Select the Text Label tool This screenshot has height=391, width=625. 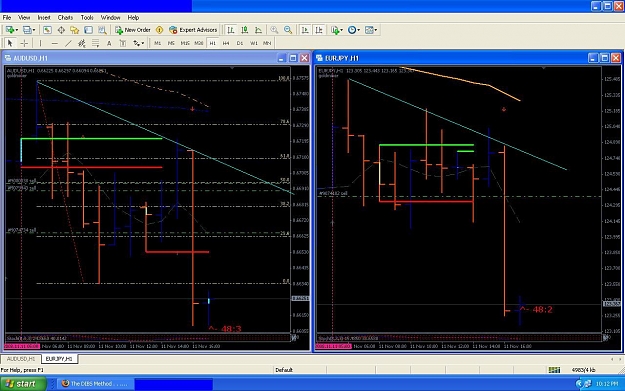123,43
